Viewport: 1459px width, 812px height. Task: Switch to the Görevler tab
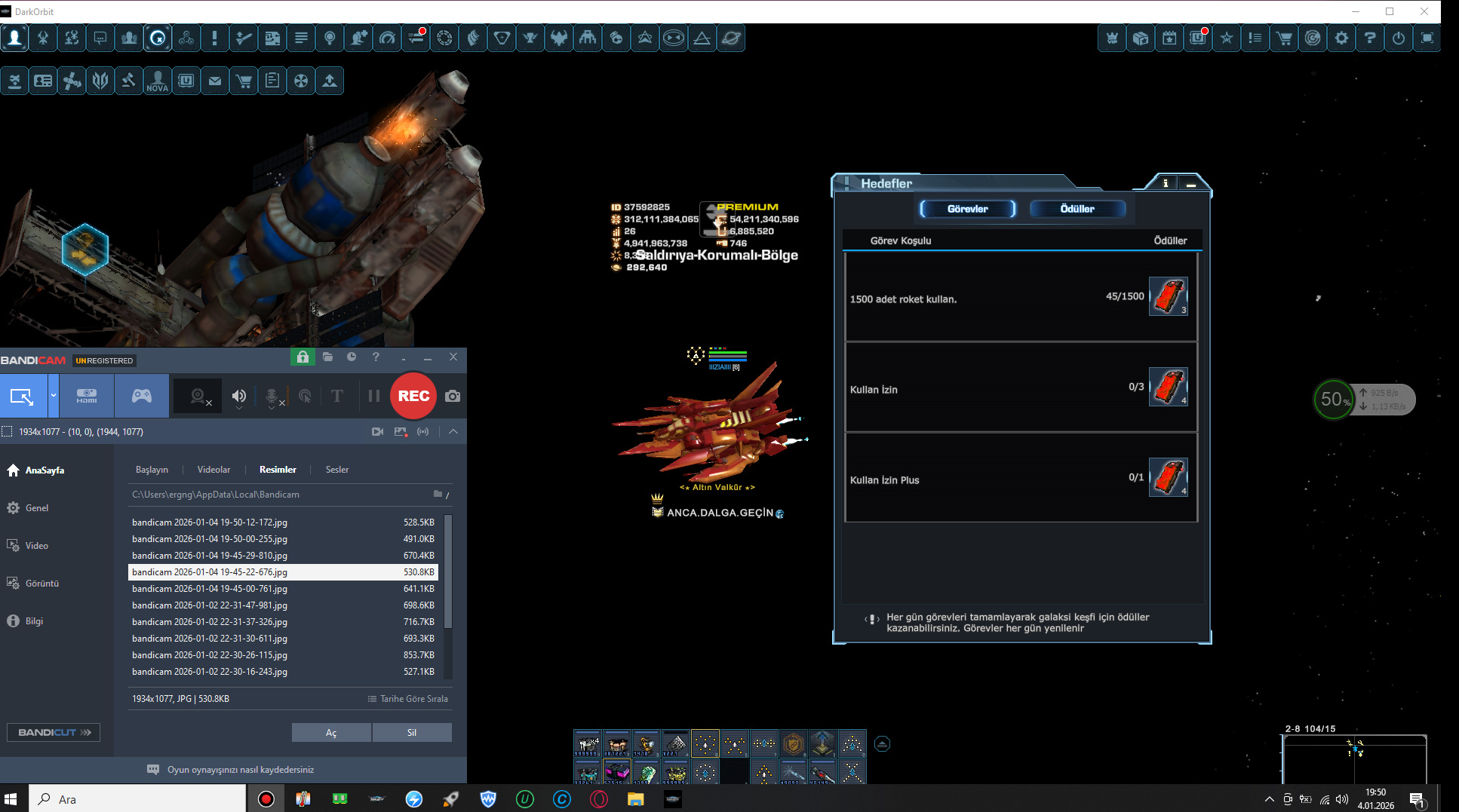click(x=968, y=209)
